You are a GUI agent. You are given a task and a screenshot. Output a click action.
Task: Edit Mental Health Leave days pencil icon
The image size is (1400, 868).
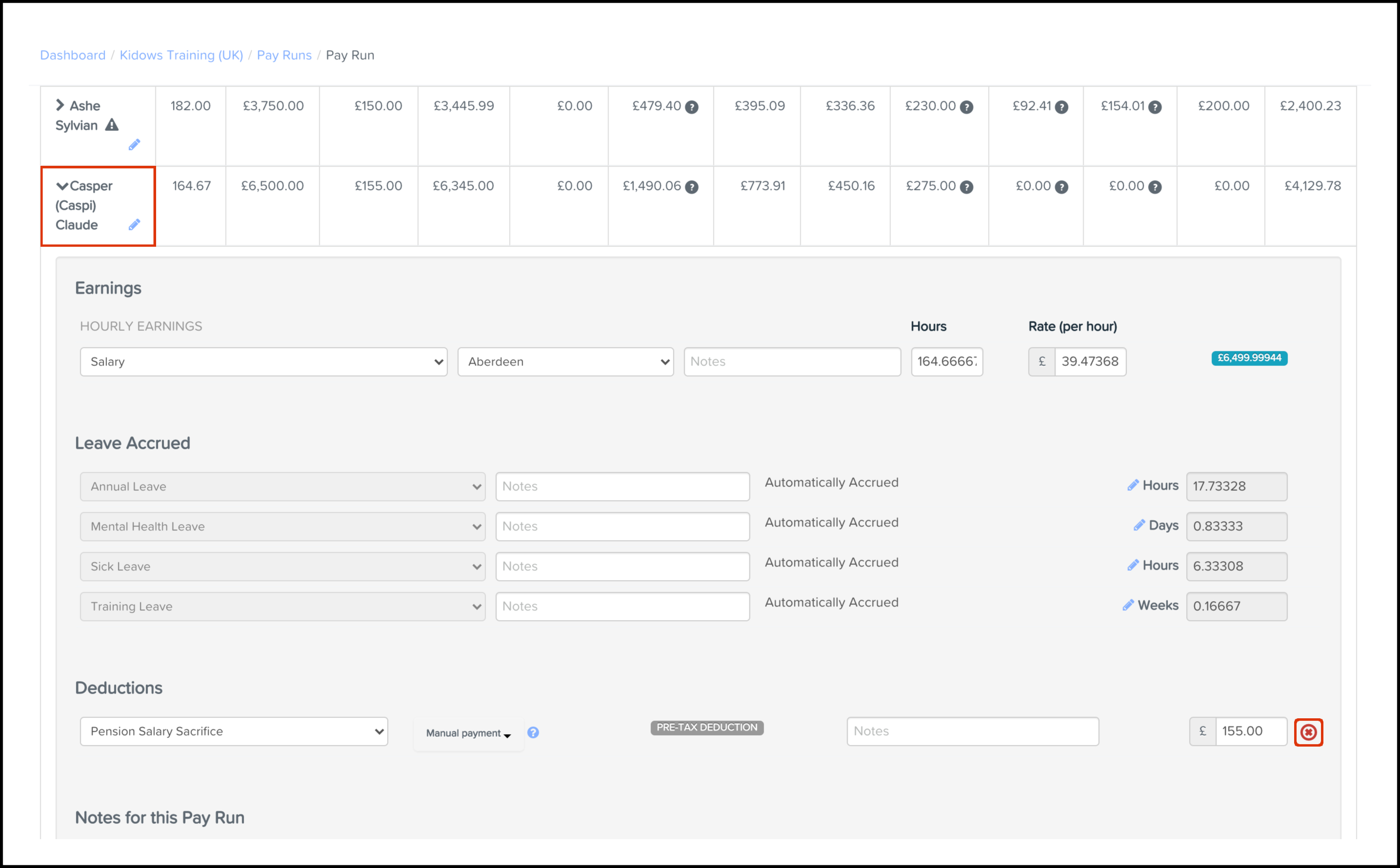tap(1139, 526)
